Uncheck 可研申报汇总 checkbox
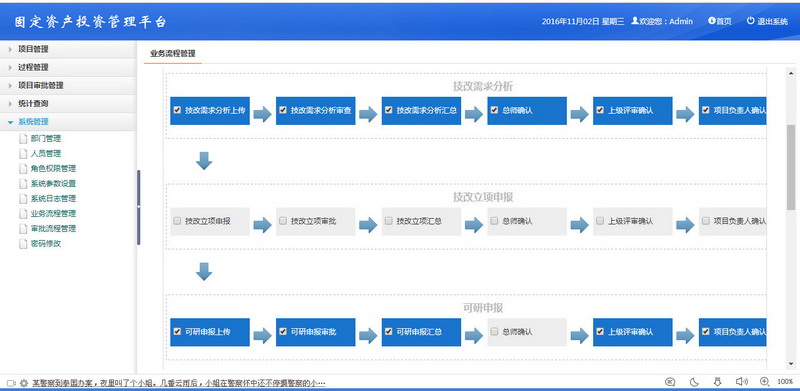 pos(388,331)
